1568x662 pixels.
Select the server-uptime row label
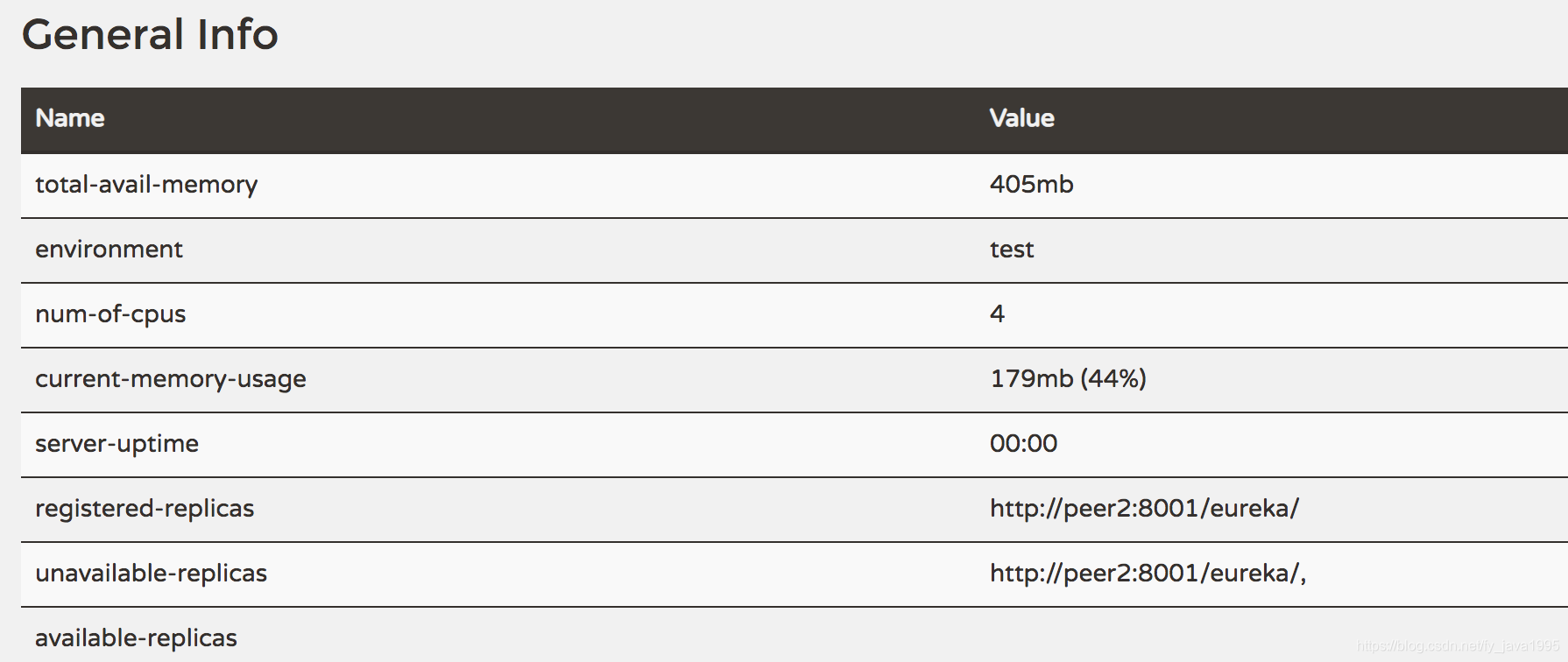[117, 444]
